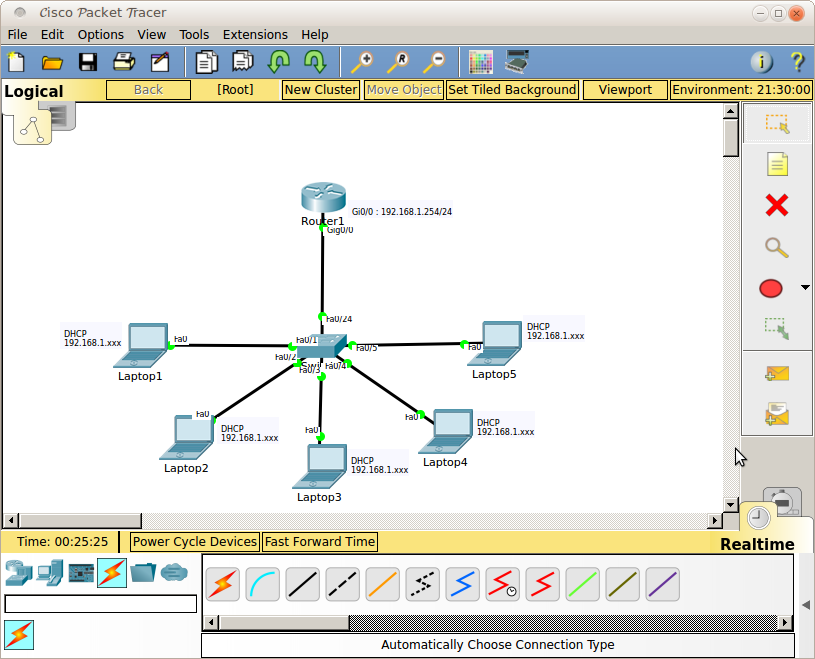Choose the Select tool in right panel
815x659 pixels.
777,124
